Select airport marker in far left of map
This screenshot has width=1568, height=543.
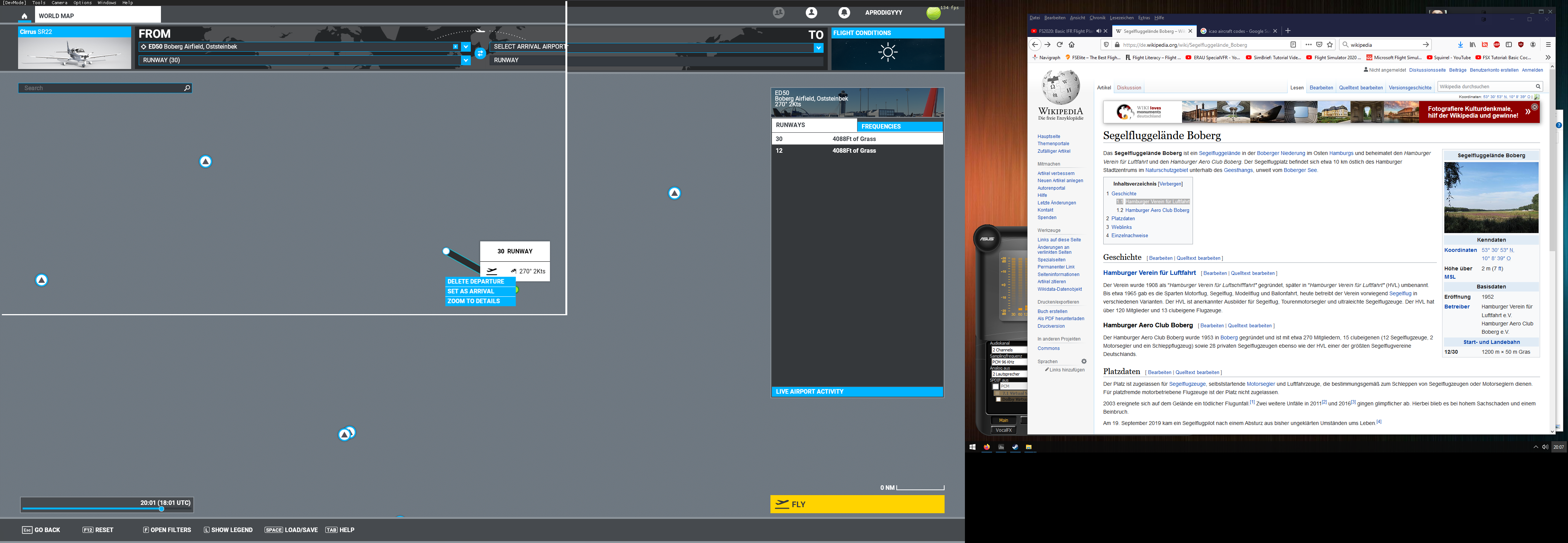pos(41,280)
